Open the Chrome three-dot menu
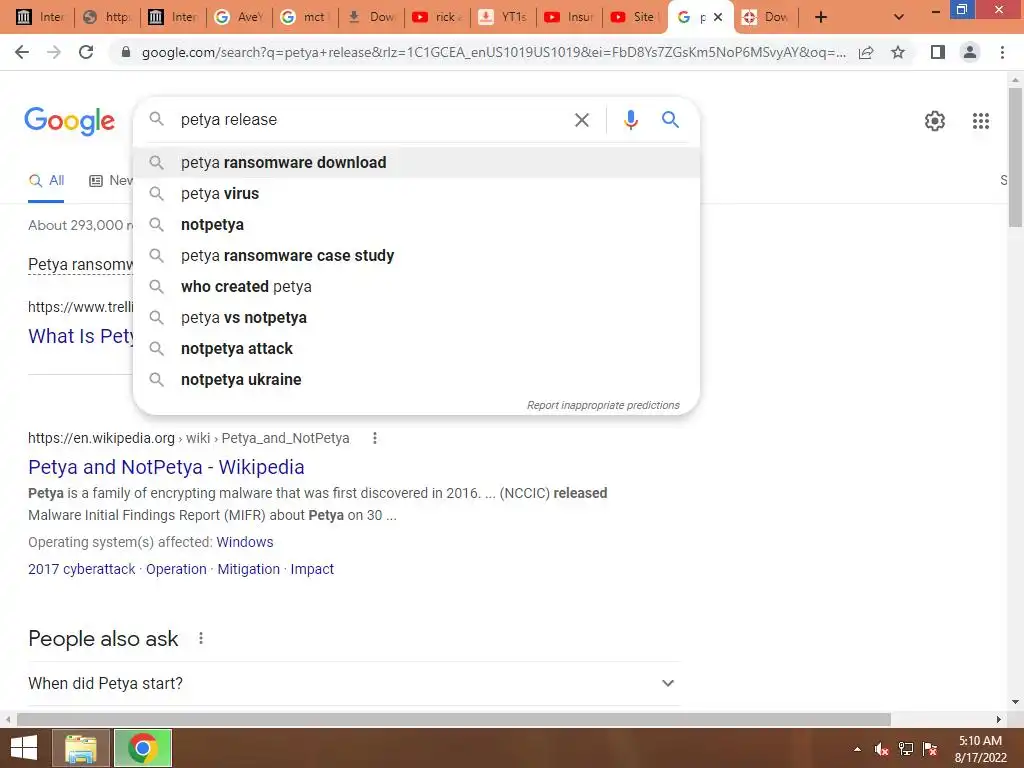Viewport: 1024px width, 768px height. click(x=1002, y=52)
